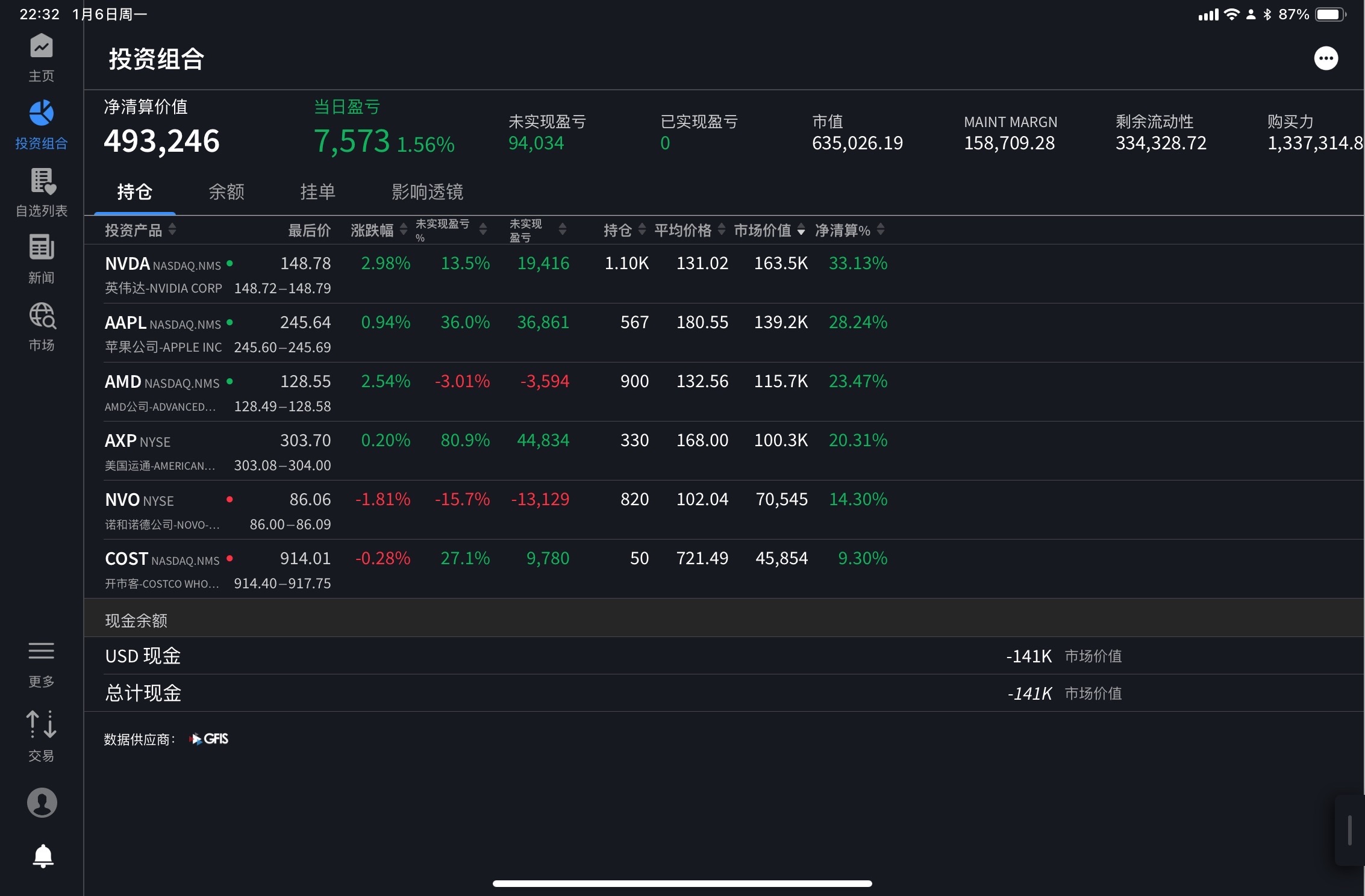This screenshot has height=896, width=1365.
Task: Tap the side slide-over handle
Action: (x=1349, y=830)
